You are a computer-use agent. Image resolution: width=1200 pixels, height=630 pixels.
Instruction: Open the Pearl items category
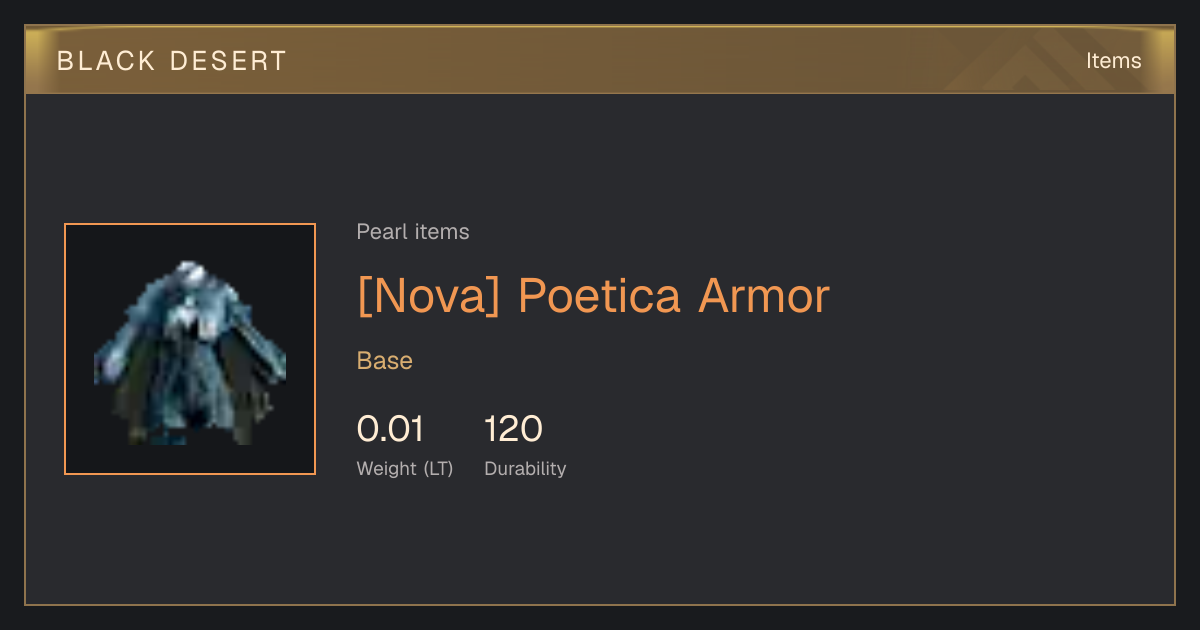(x=413, y=232)
